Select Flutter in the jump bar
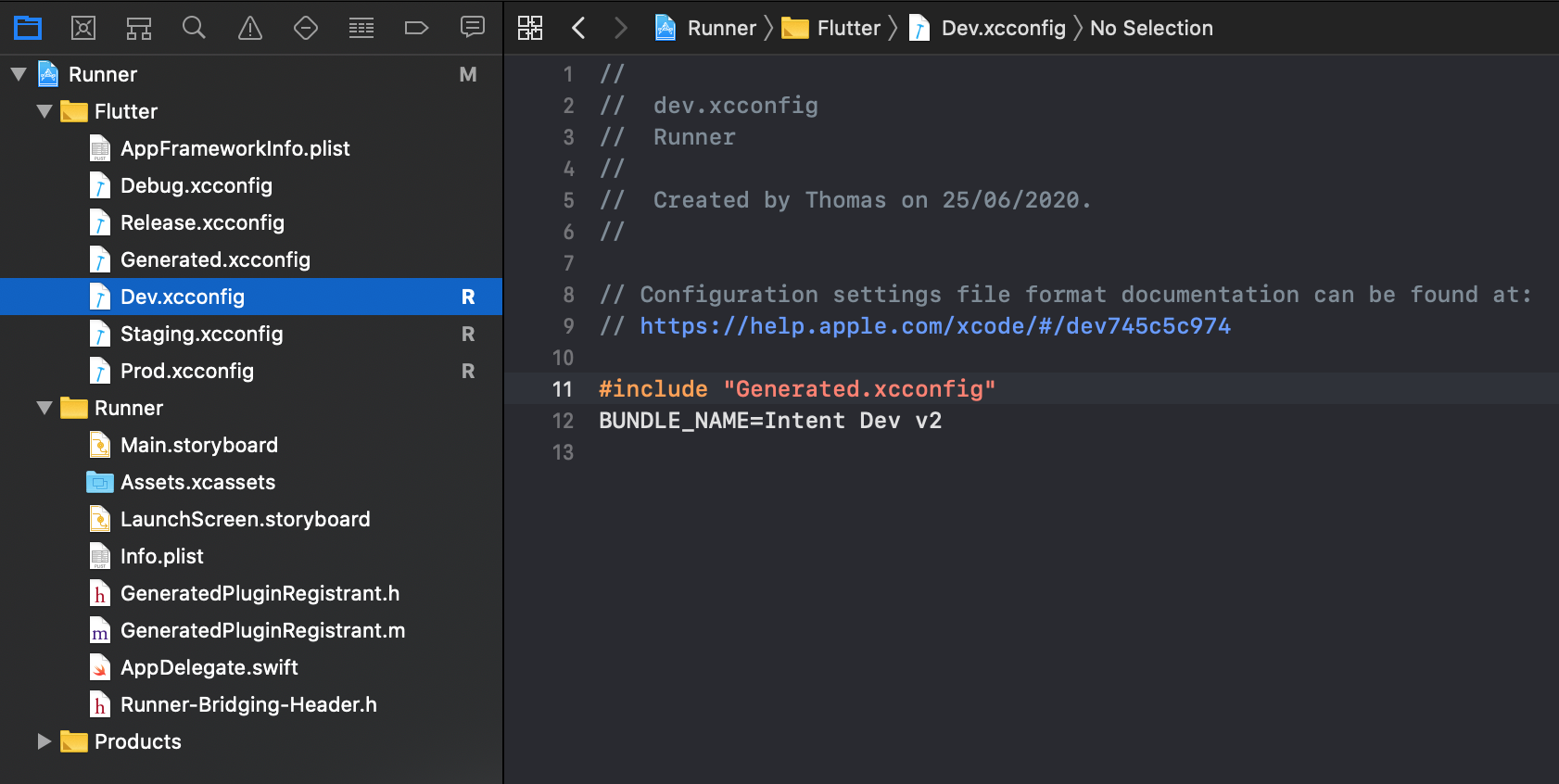The height and width of the screenshot is (784, 1559). pyautogui.click(x=847, y=28)
